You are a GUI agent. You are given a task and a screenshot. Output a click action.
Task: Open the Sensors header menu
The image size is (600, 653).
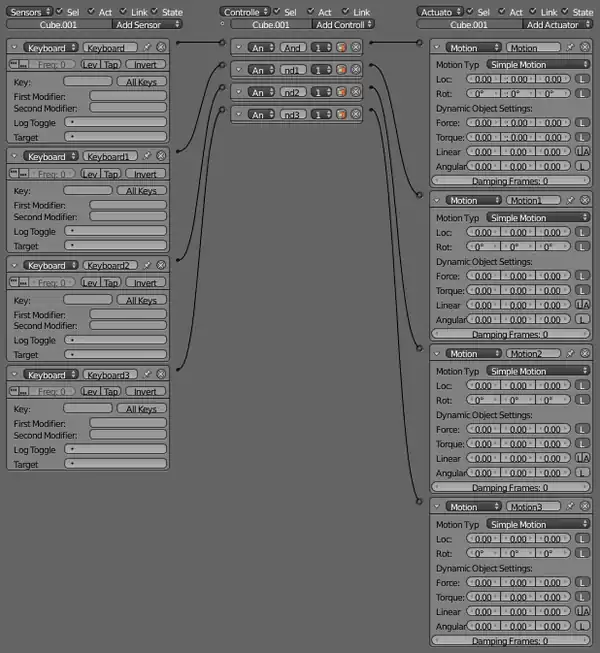click(x=28, y=12)
